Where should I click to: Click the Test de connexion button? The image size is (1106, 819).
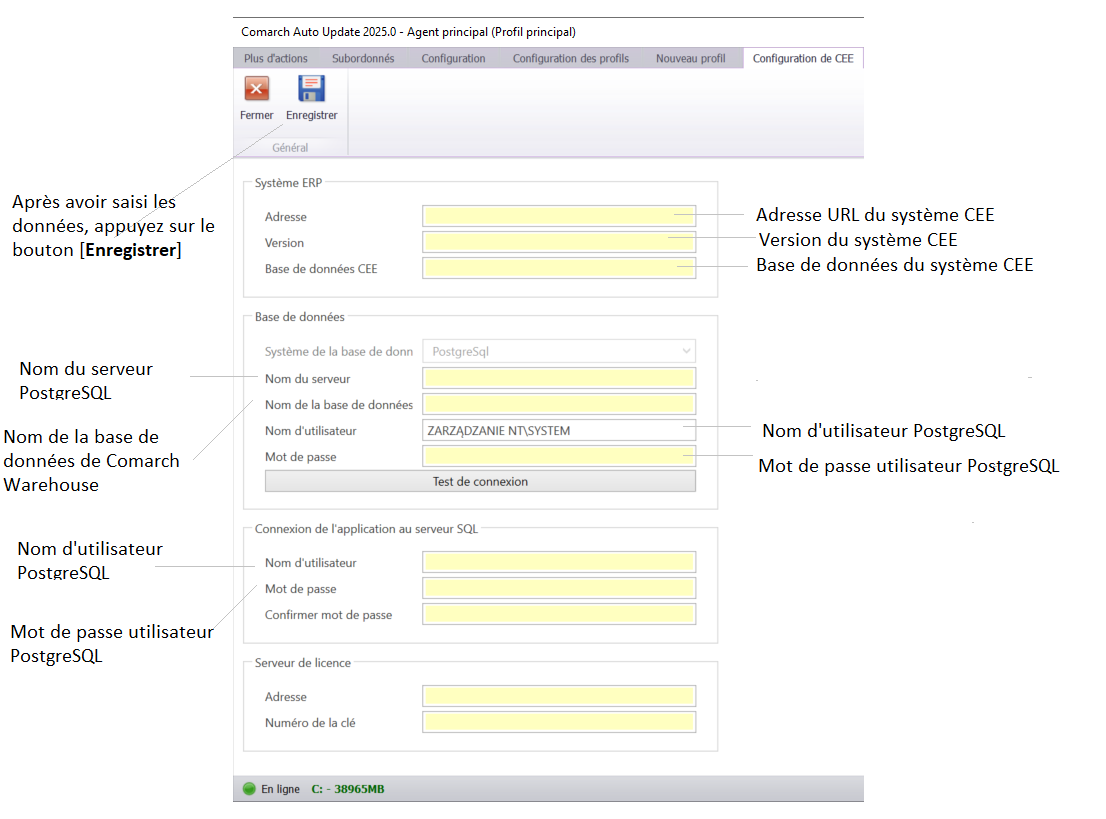click(480, 481)
